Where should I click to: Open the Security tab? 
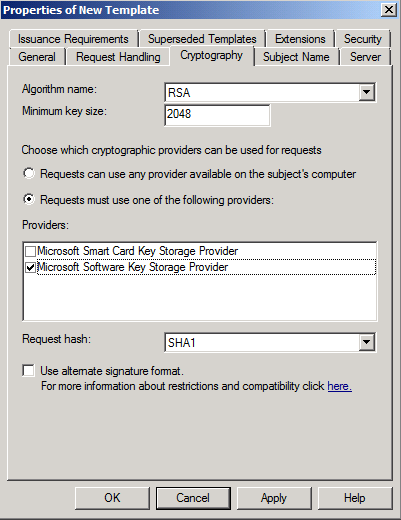tap(363, 39)
